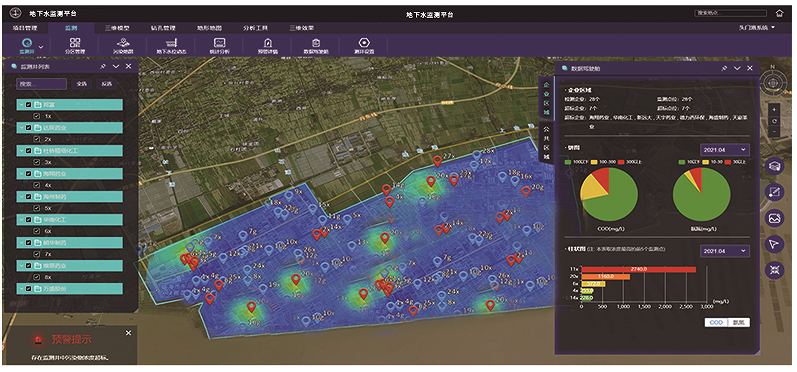
Task: Select the cursor arrow tool on the right sidebar
Action: 774,244
